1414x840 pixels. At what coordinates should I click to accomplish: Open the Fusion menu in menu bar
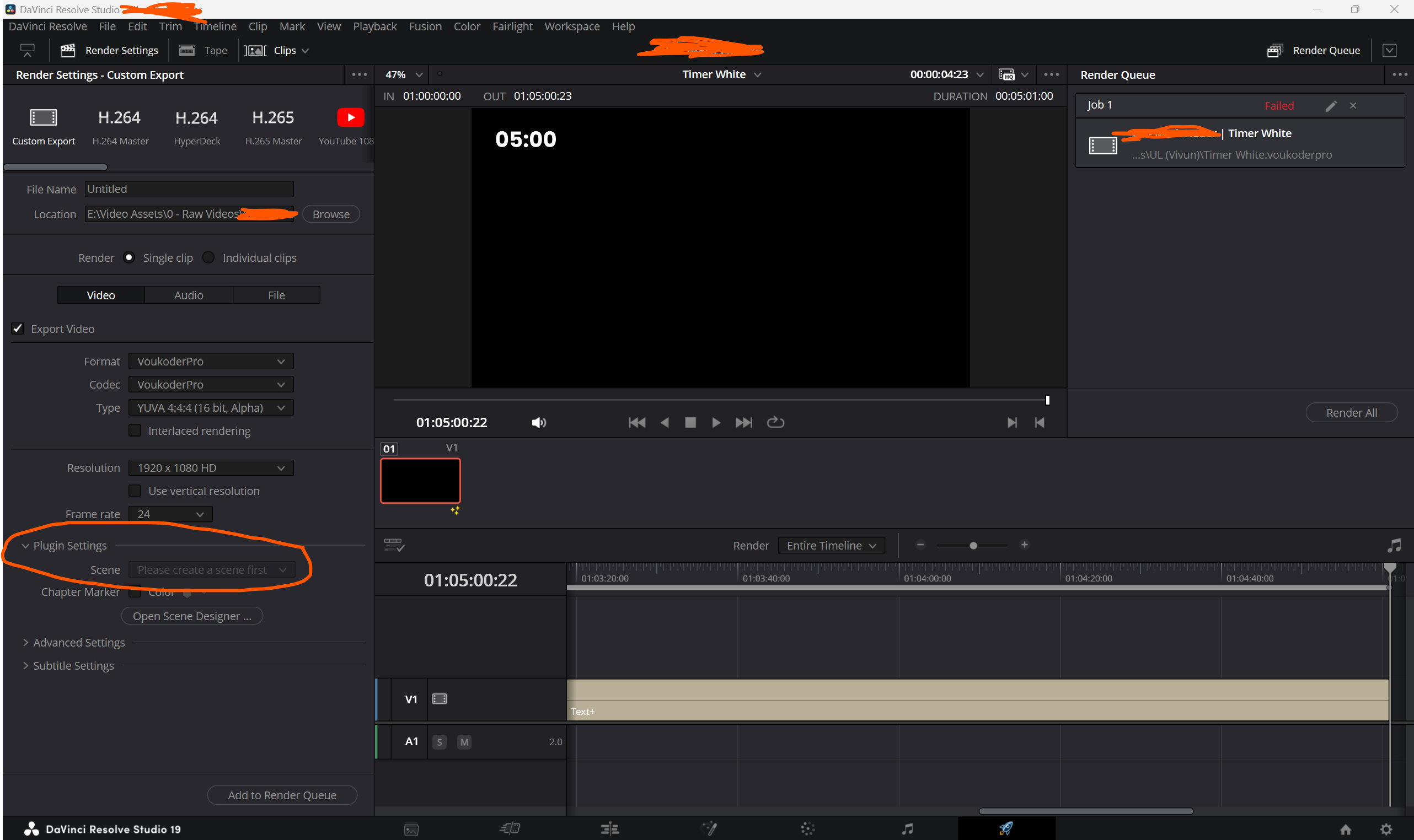[425, 26]
